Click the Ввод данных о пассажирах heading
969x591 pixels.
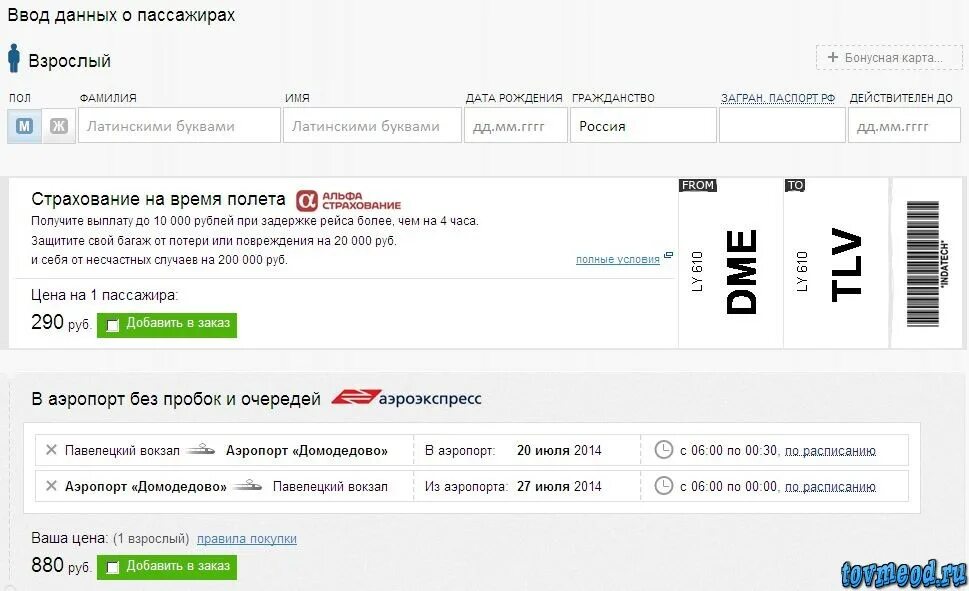[121, 15]
